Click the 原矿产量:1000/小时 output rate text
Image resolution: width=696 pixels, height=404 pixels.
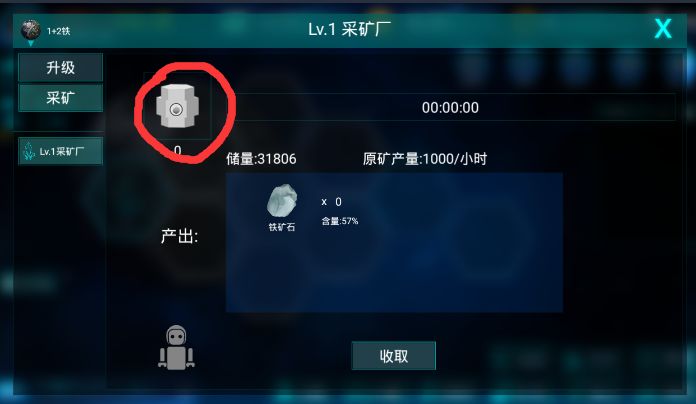pos(425,158)
